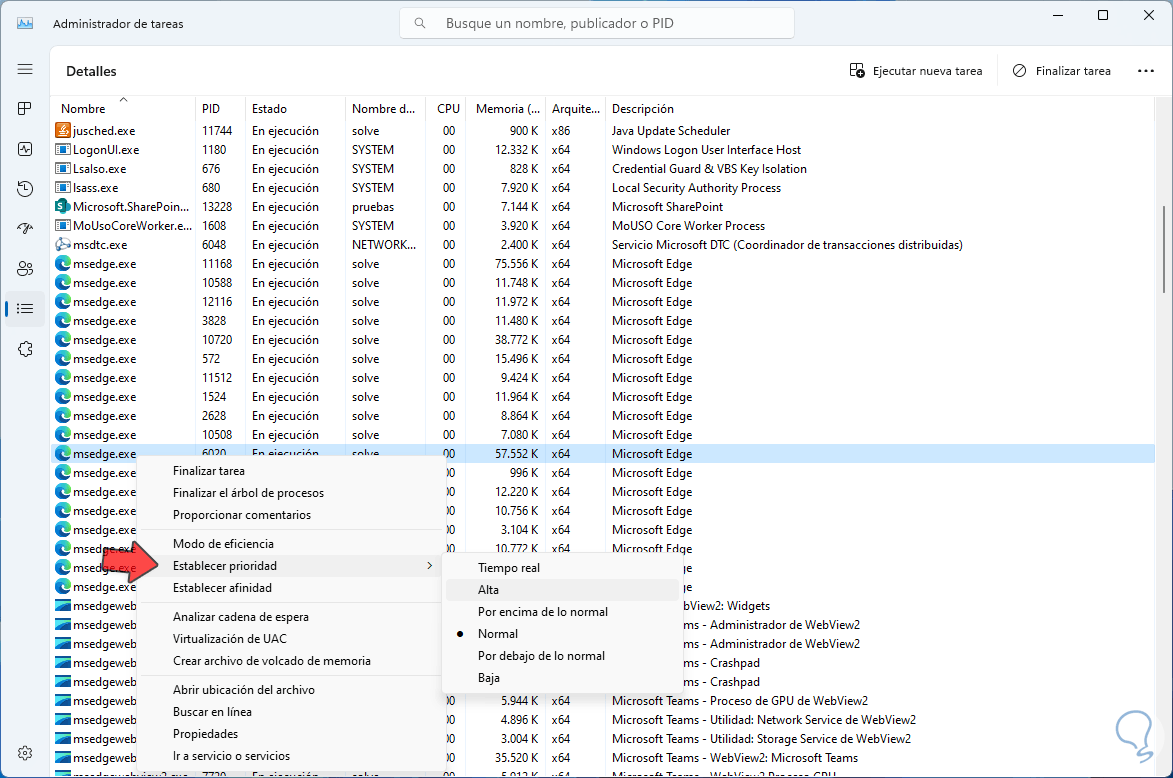1173x778 pixels.
Task: Open Task Manager settings gear
Action: 25,753
